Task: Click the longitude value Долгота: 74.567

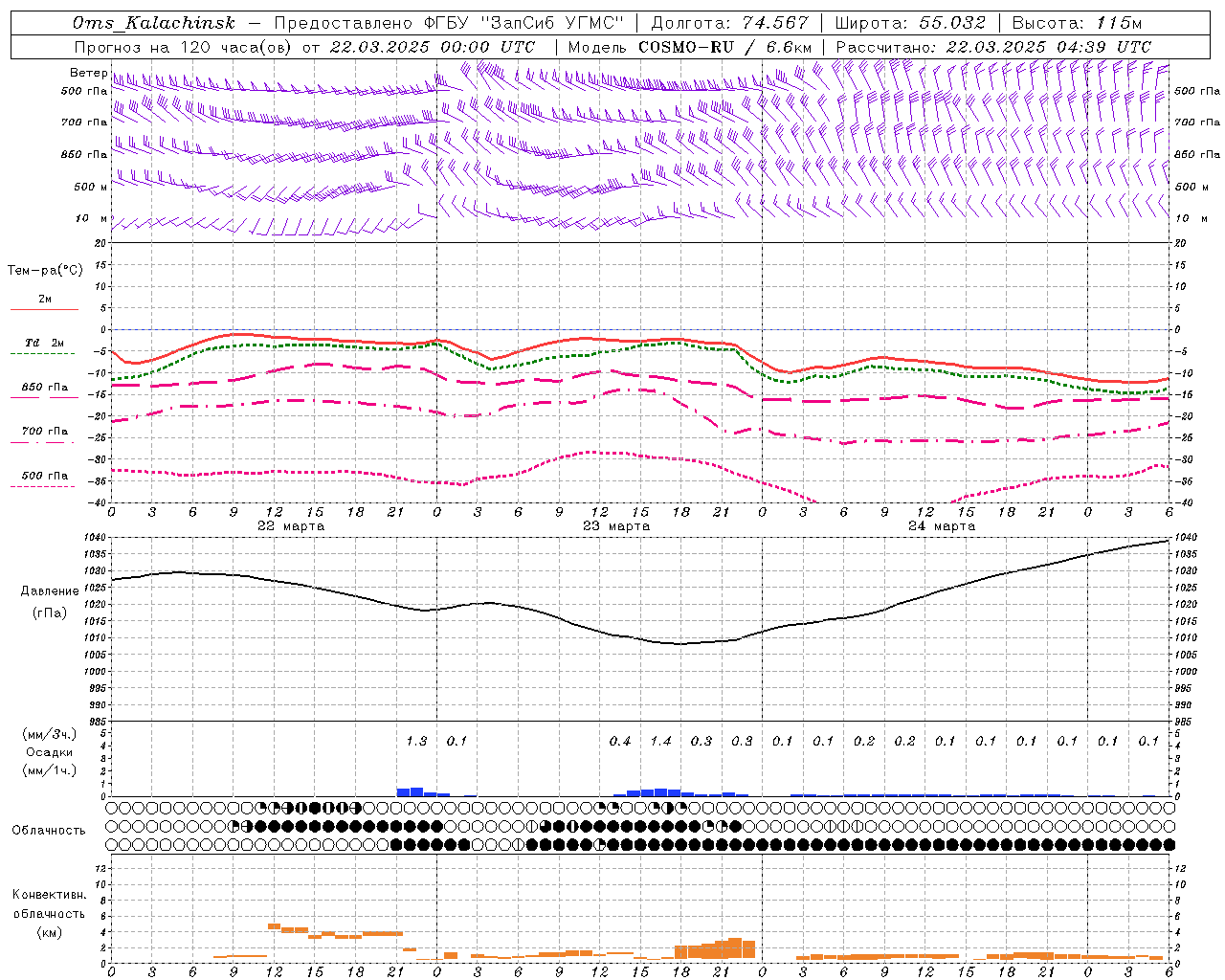Action: click(x=729, y=23)
